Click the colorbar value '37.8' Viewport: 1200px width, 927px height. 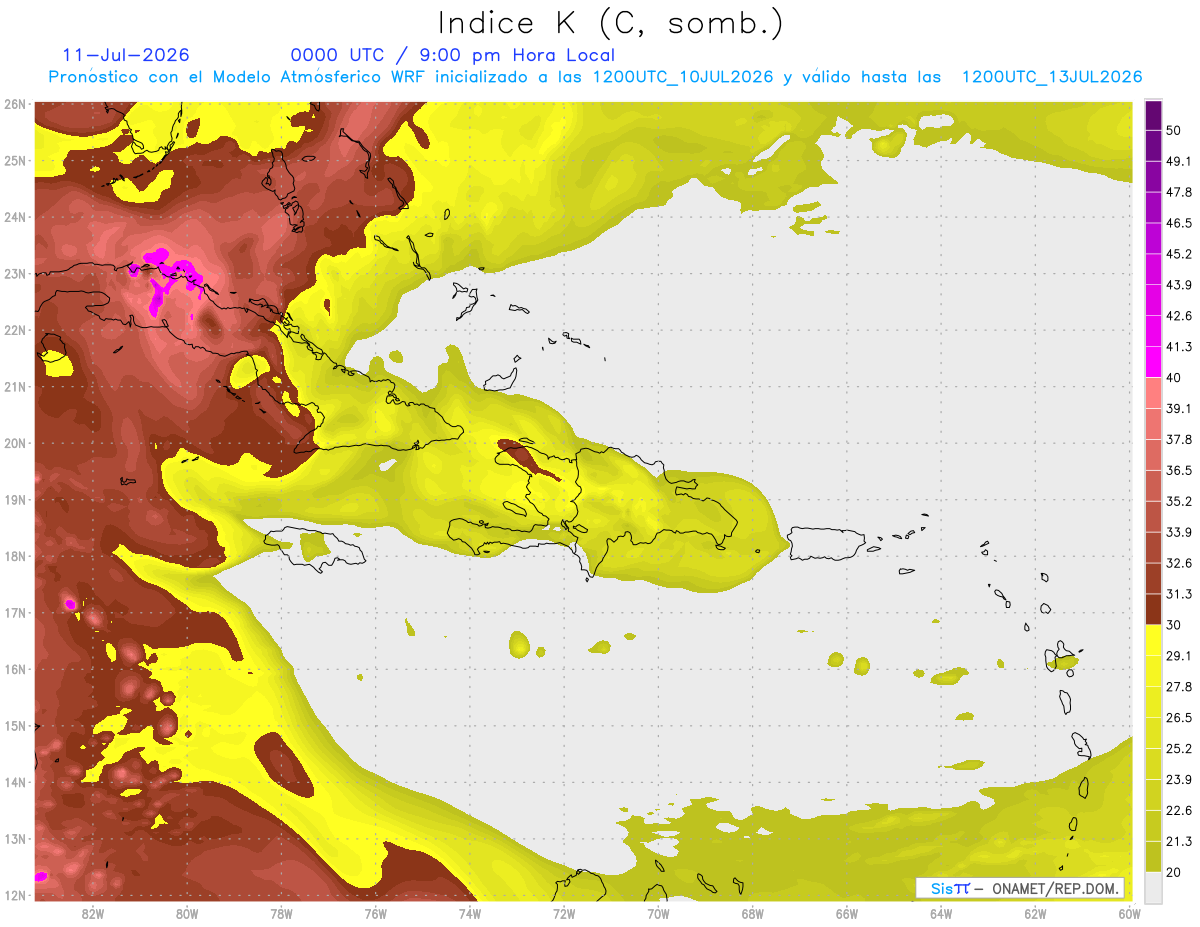coord(1179,439)
